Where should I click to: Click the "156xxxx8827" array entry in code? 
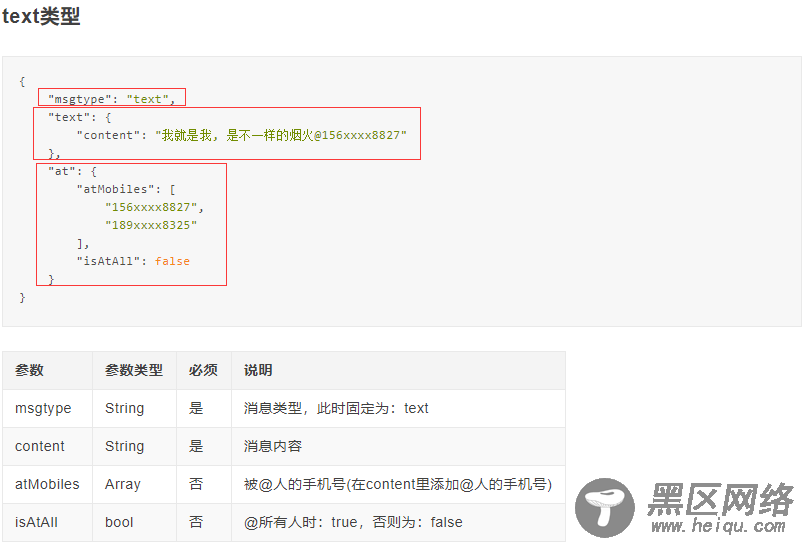pos(151,207)
